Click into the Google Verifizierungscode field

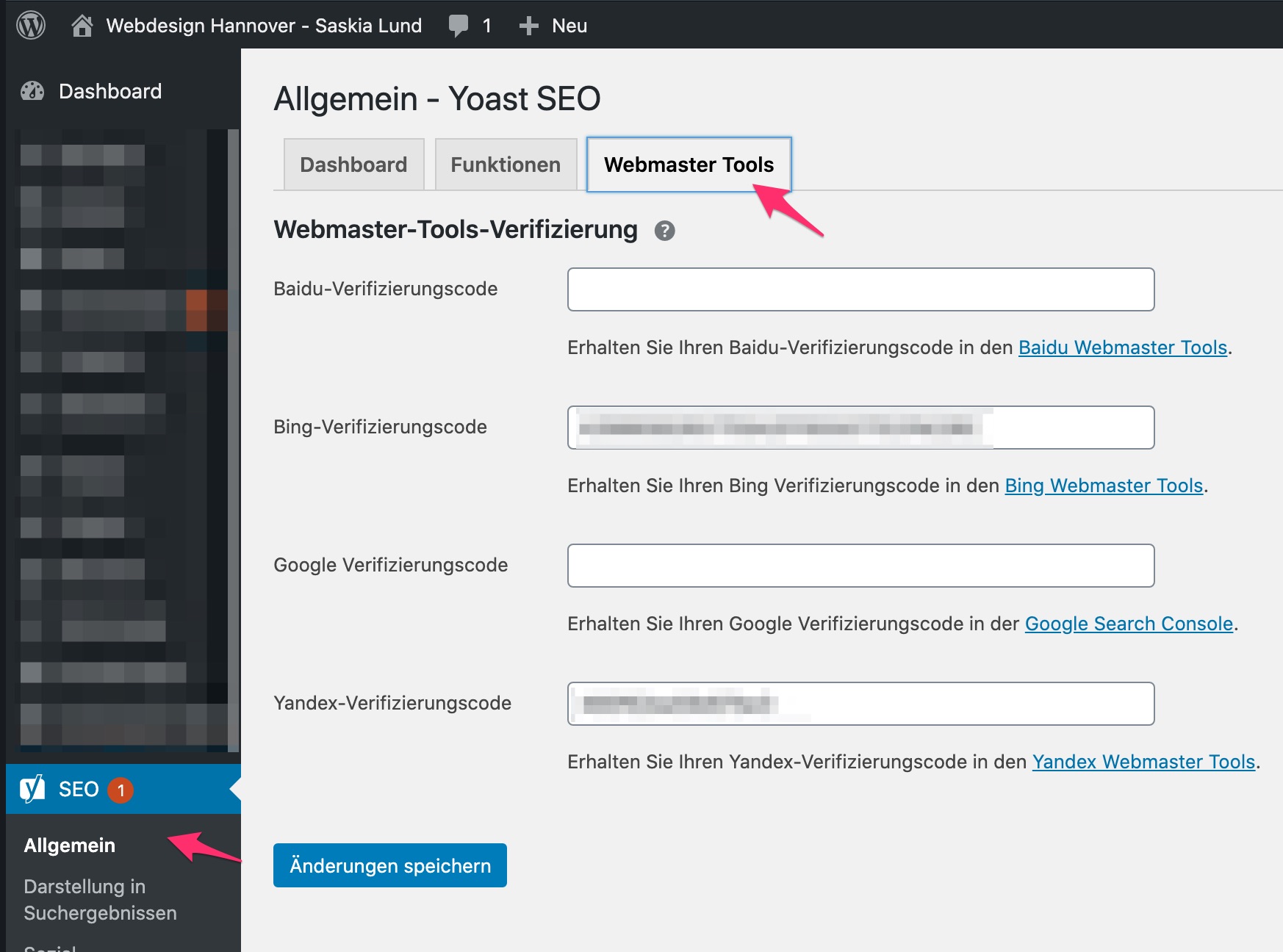pyautogui.click(x=861, y=566)
